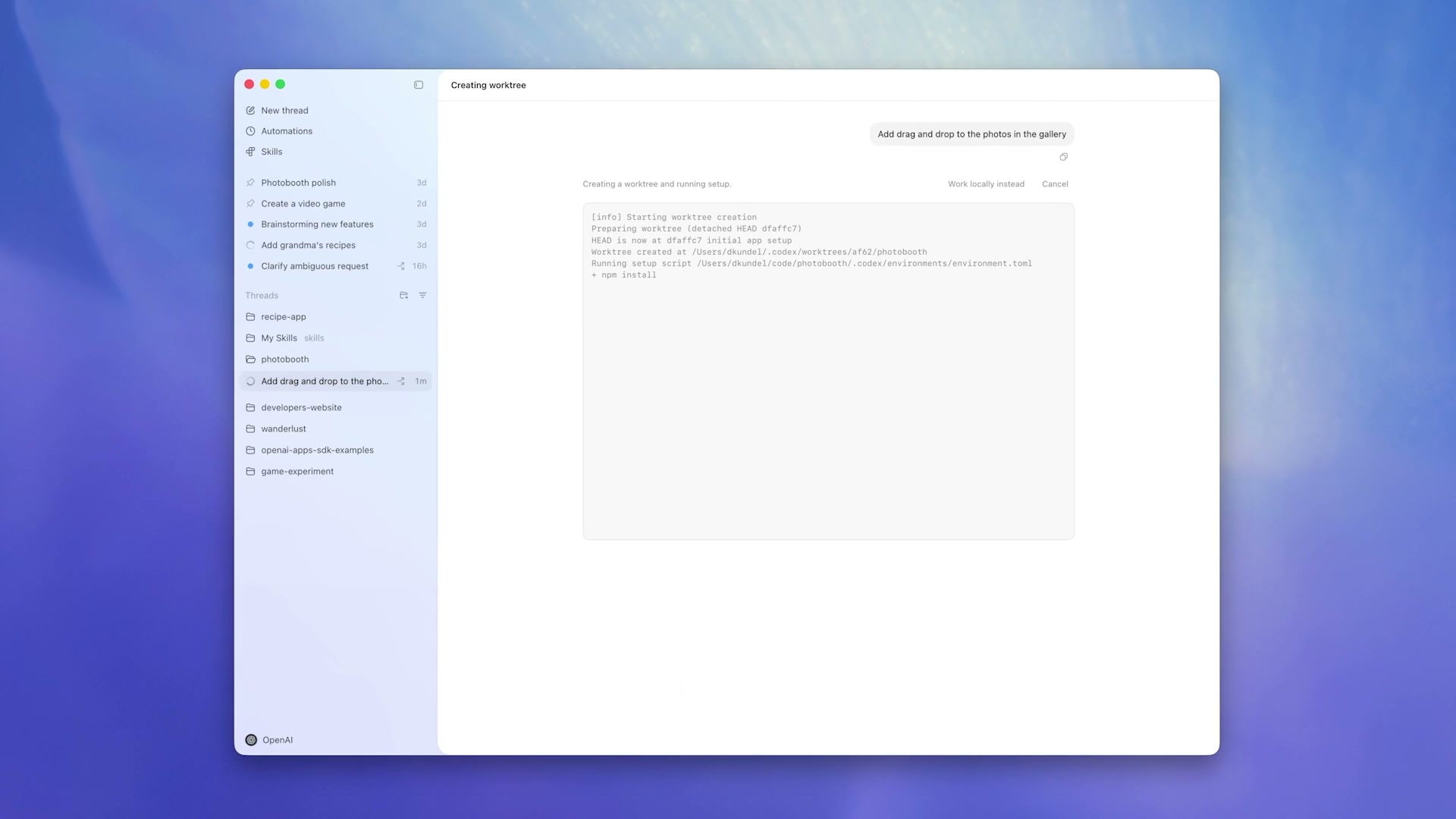Add new folder in Threads header

coord(403,296)
